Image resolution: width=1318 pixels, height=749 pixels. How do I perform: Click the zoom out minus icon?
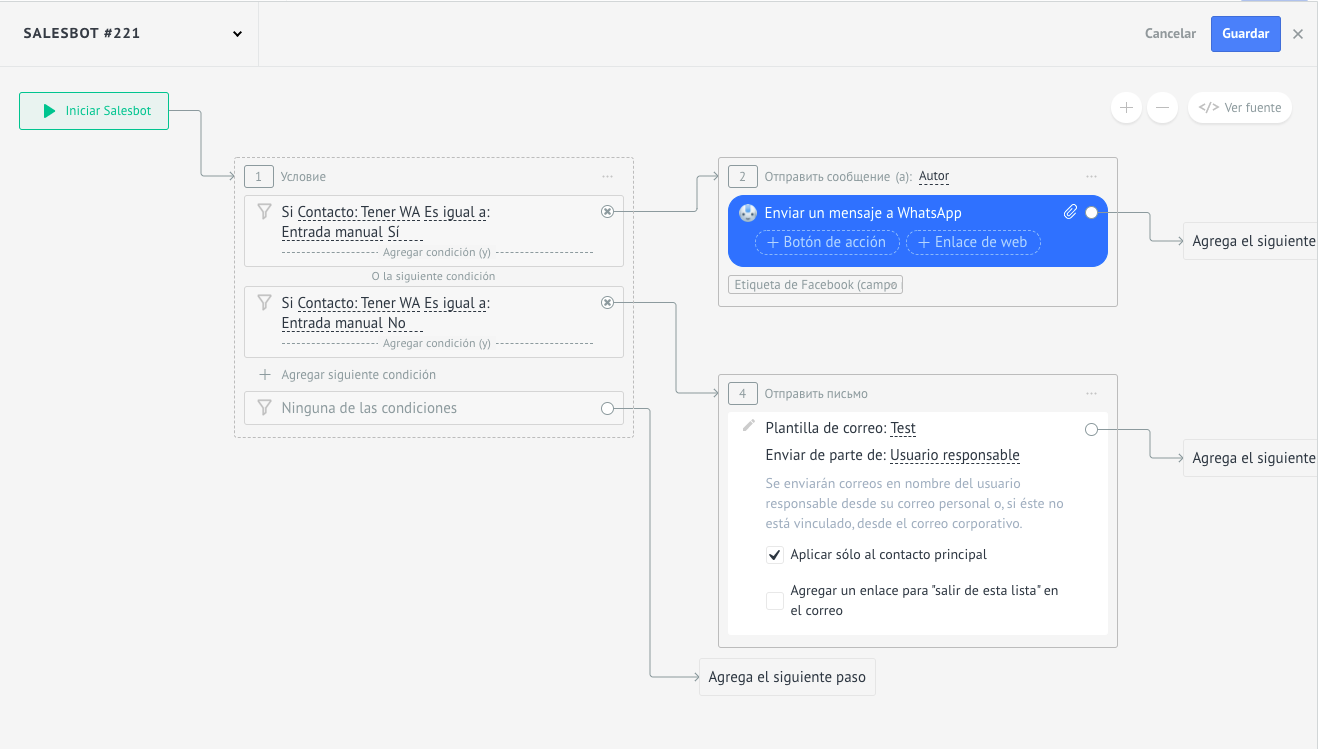tap(1162, 108)
